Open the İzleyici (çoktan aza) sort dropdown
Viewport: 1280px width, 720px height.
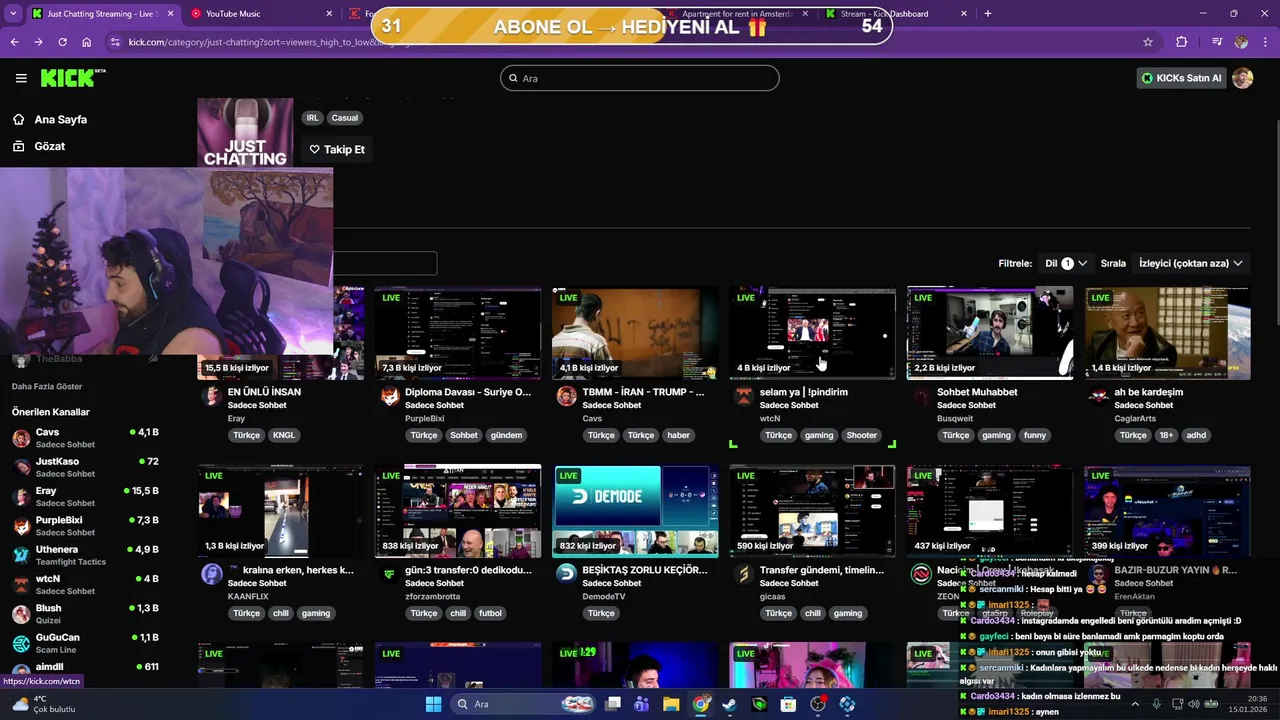click(x=1190, y=263)
